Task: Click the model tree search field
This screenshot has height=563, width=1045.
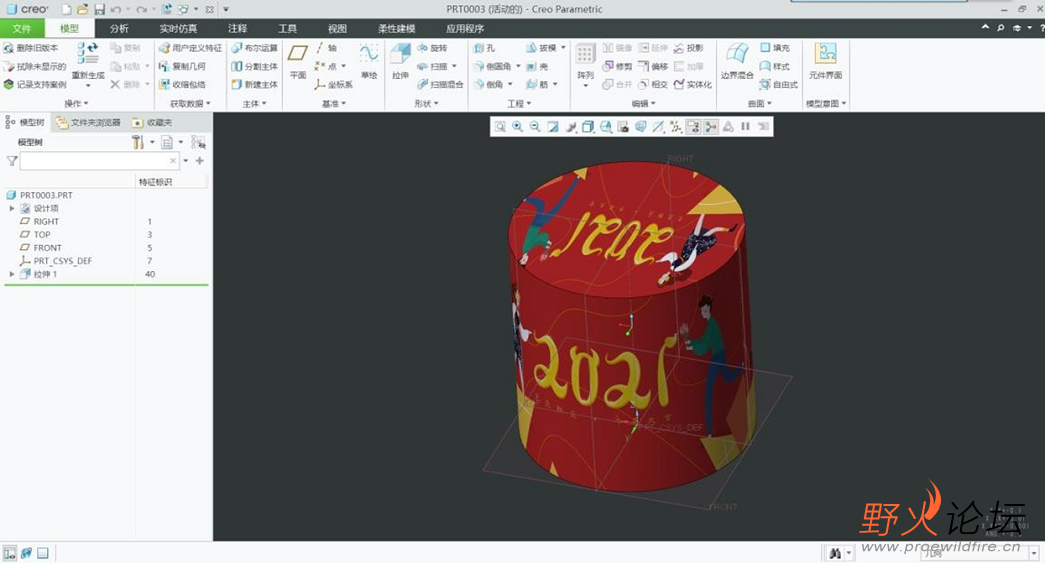Action: point(99,161)
